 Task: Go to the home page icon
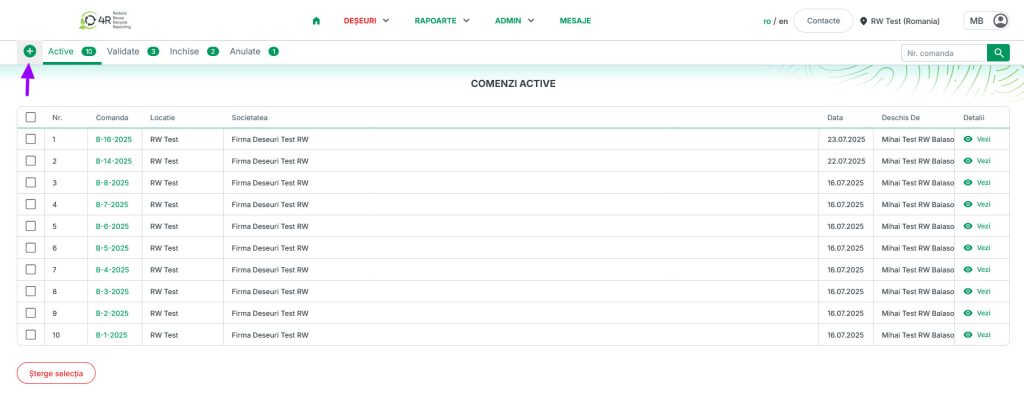click(316, 21)
